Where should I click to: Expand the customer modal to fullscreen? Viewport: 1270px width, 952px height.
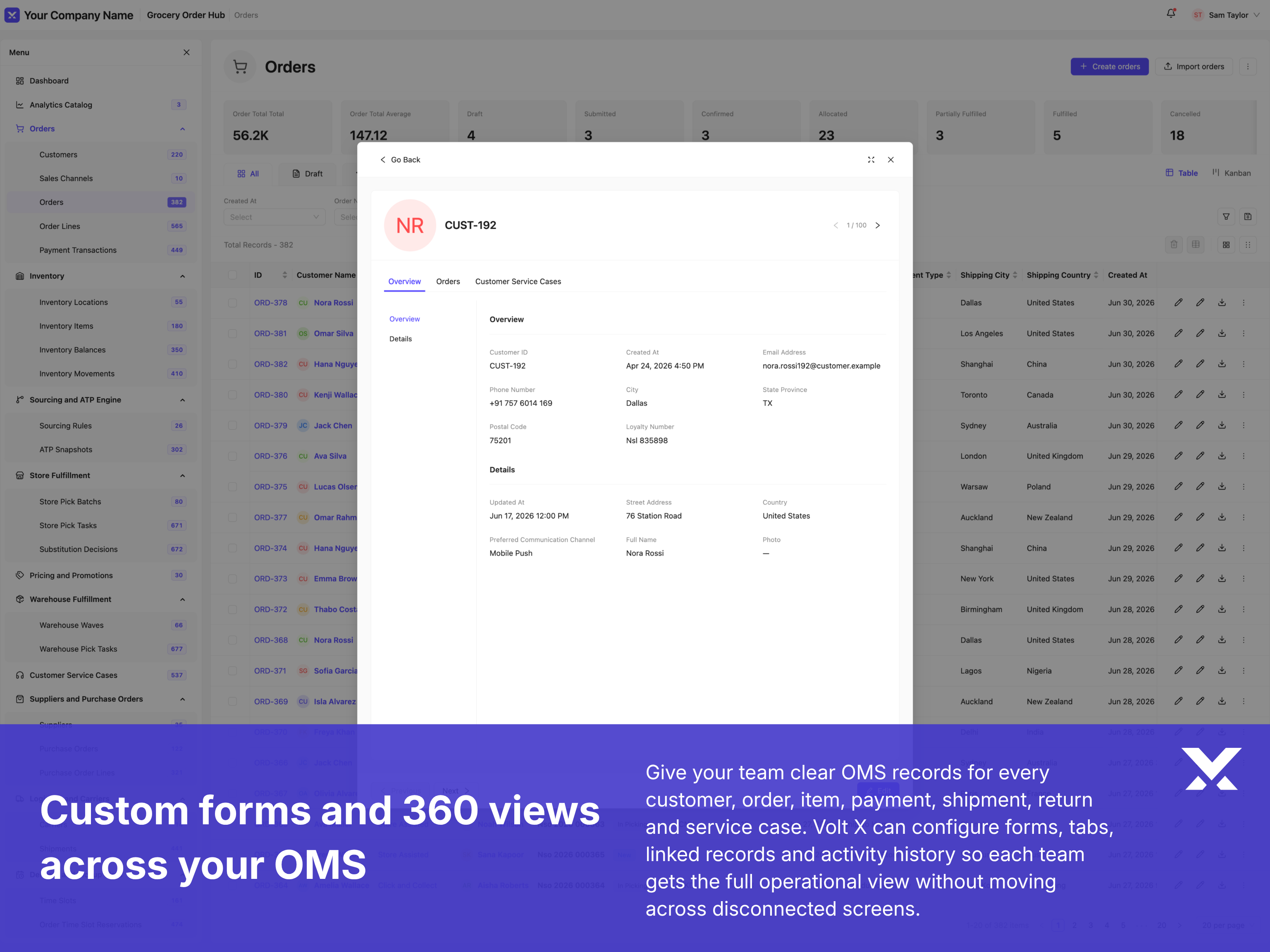tap(871, 159)
